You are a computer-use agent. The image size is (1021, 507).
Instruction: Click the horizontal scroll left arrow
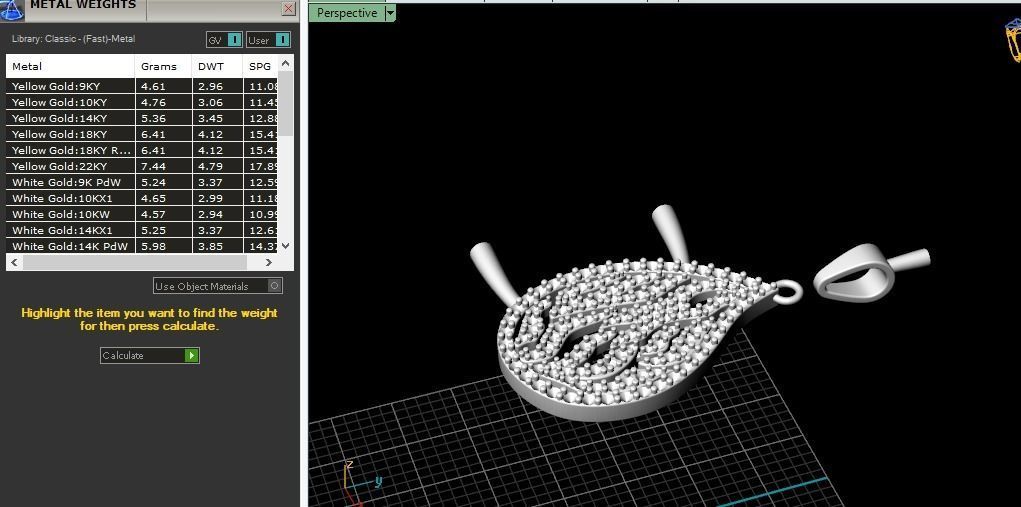pos(14,262)
